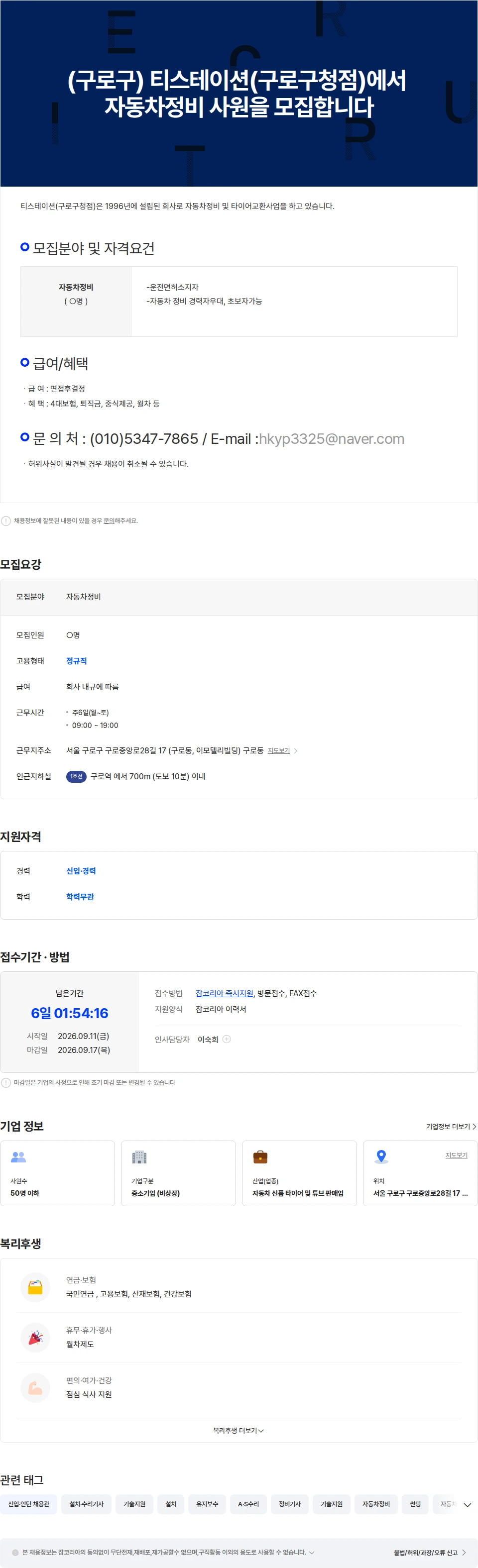The height and width of the screenshot is (1568, 478).
Task: Click the 휴무·휴가·행사 party icon
Action: [x=35, y=1337]
